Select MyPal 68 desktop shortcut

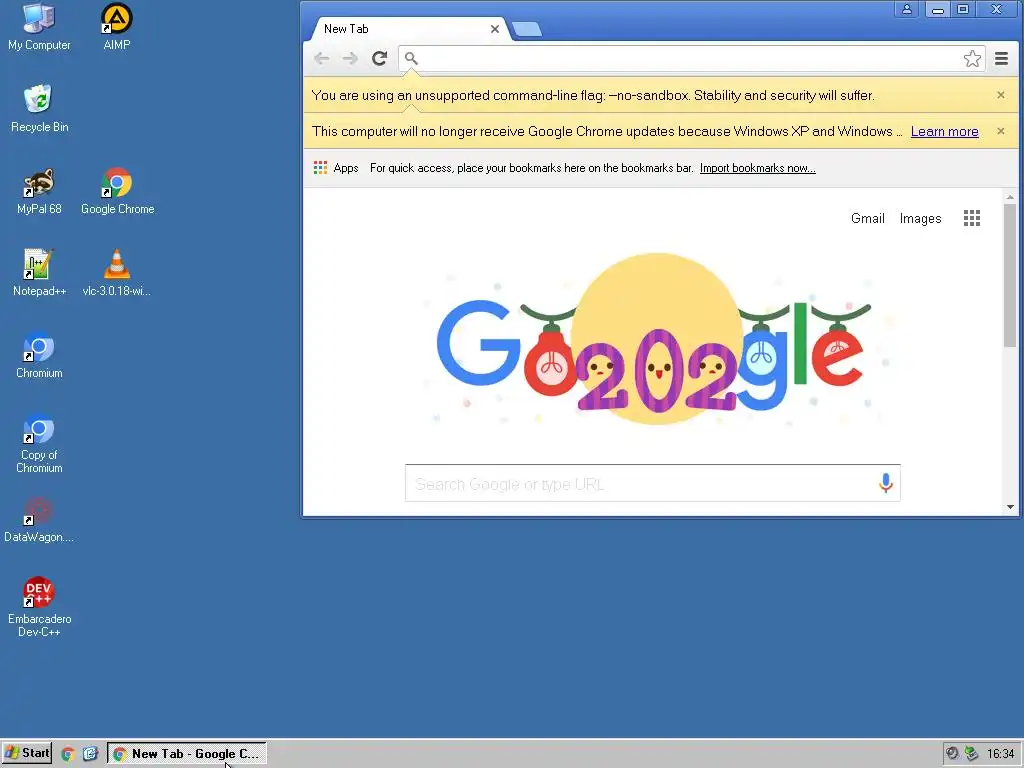pos(39,191)
